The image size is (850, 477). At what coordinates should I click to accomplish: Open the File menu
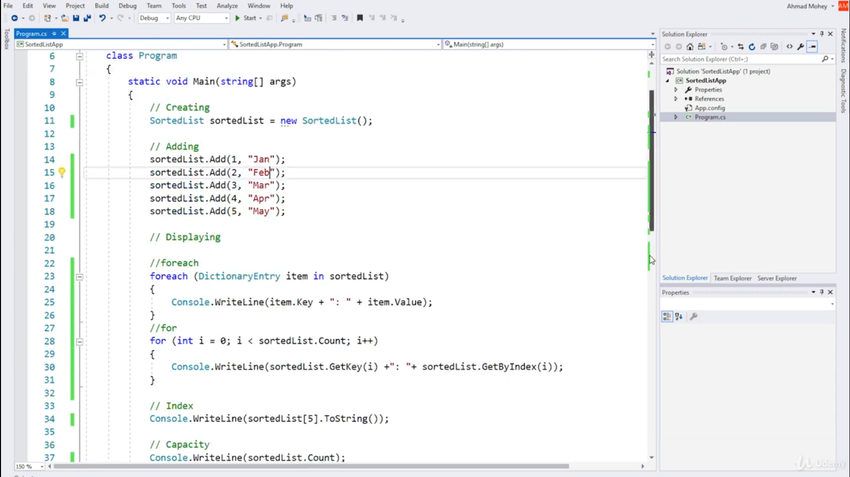tap(8, 5)
